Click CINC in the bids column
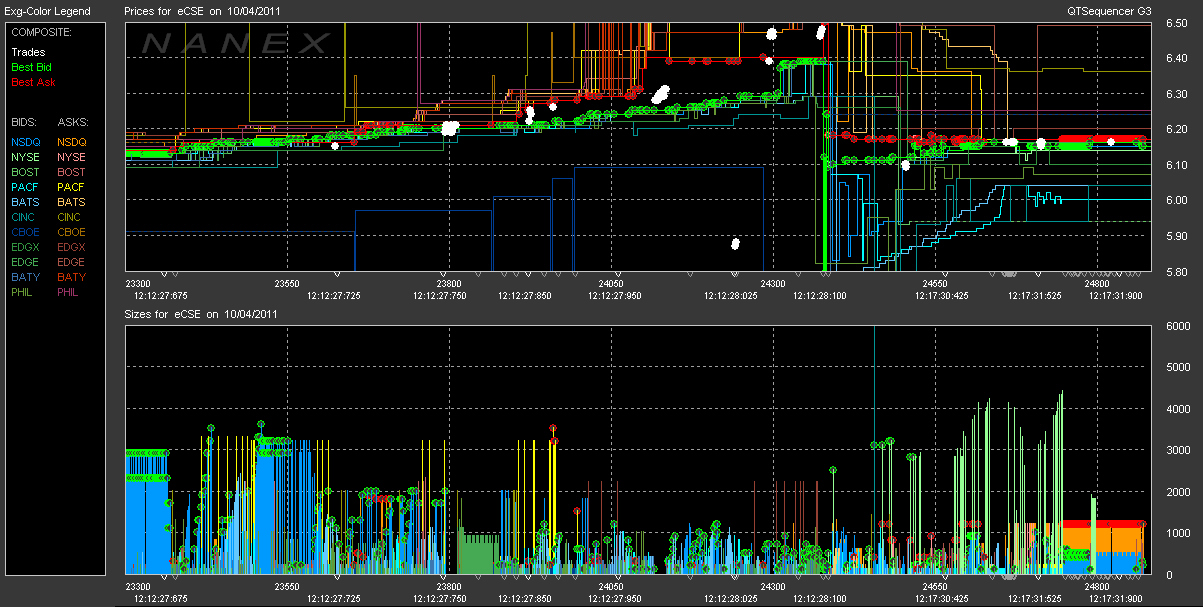Screen dimensions: 1203x607 click(25, 217)
